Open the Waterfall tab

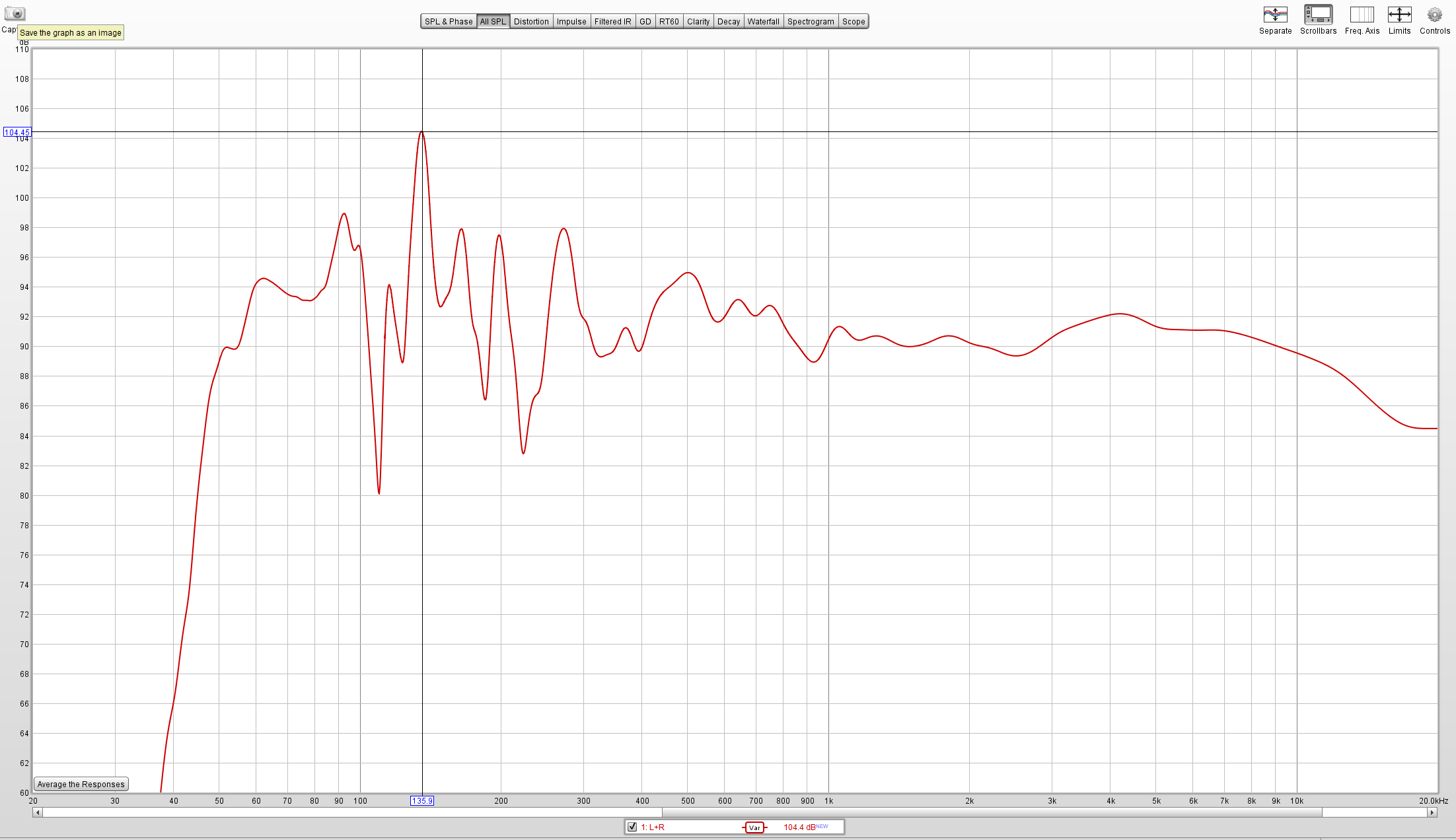pyautogui.click(x=763, y=21)
